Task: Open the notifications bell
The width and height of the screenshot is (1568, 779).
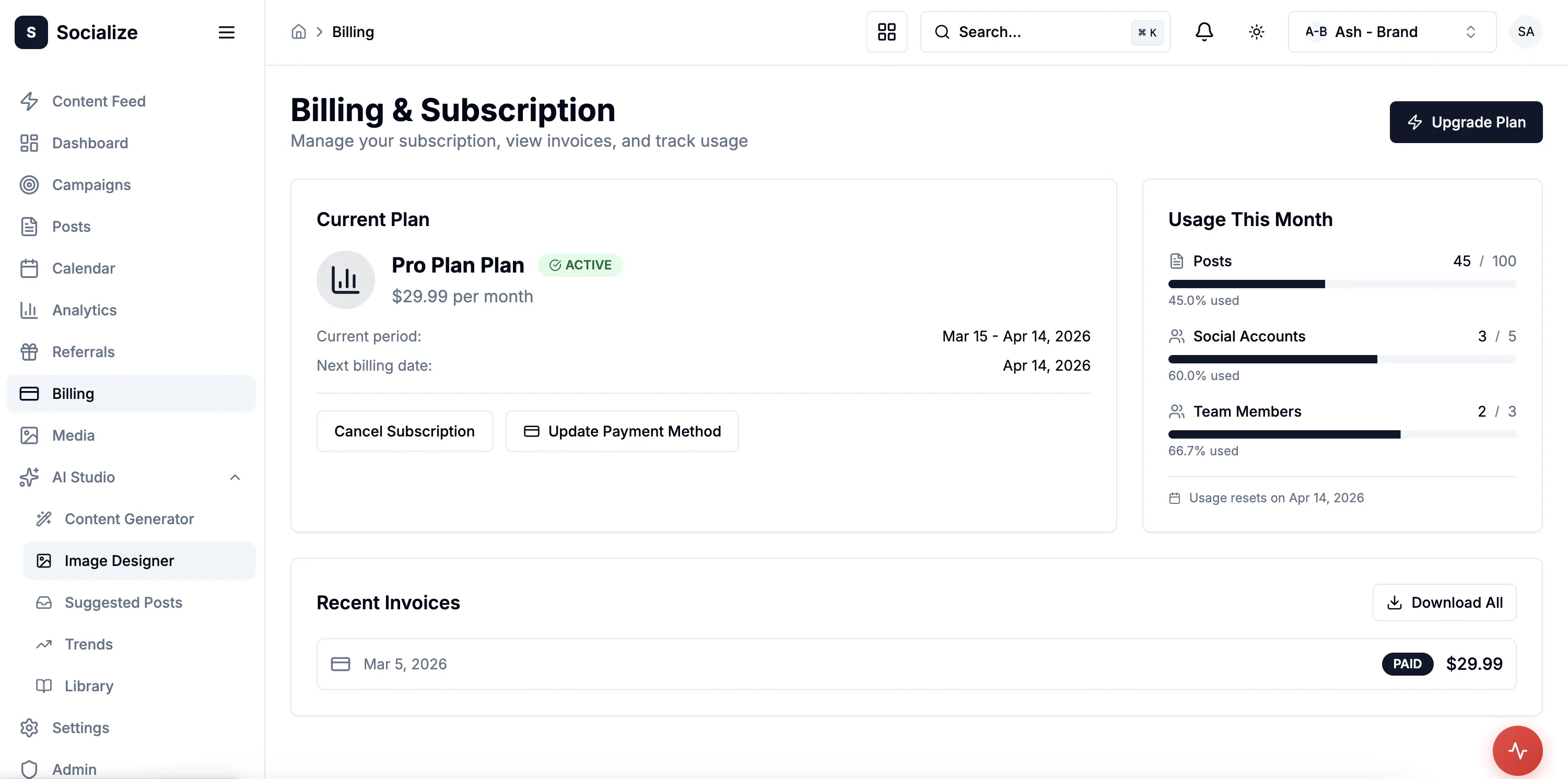Action: (1203, 32)
